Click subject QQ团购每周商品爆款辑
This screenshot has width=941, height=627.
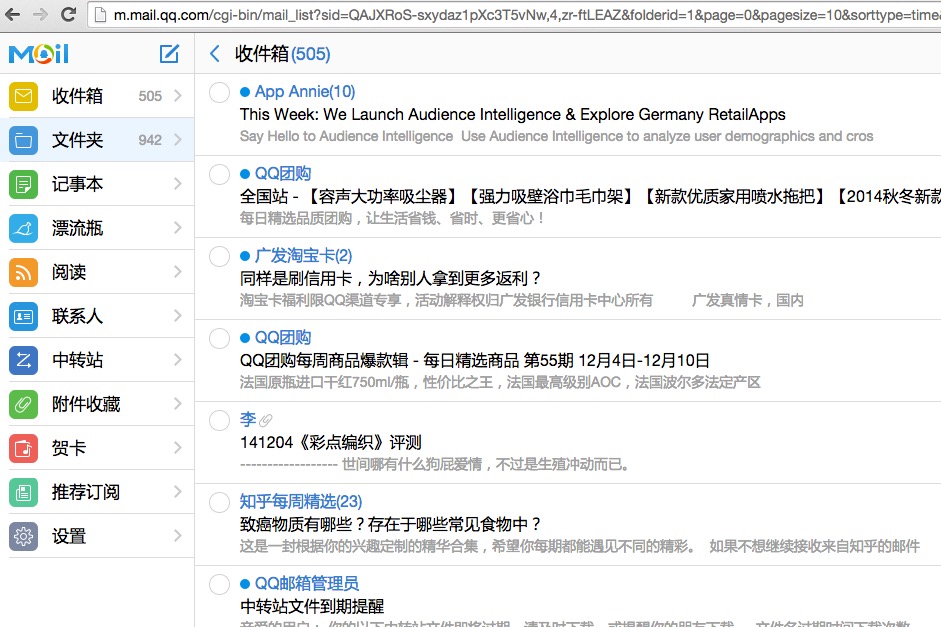475,361
